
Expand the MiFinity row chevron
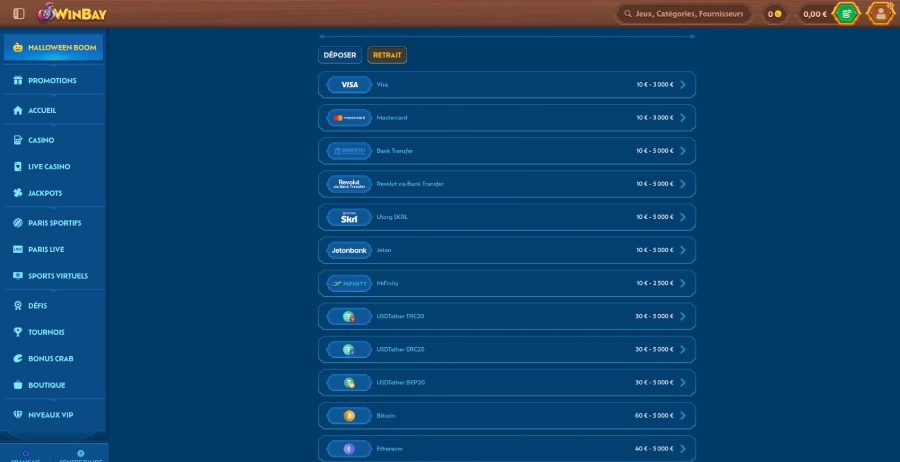[x=683, y=283]
